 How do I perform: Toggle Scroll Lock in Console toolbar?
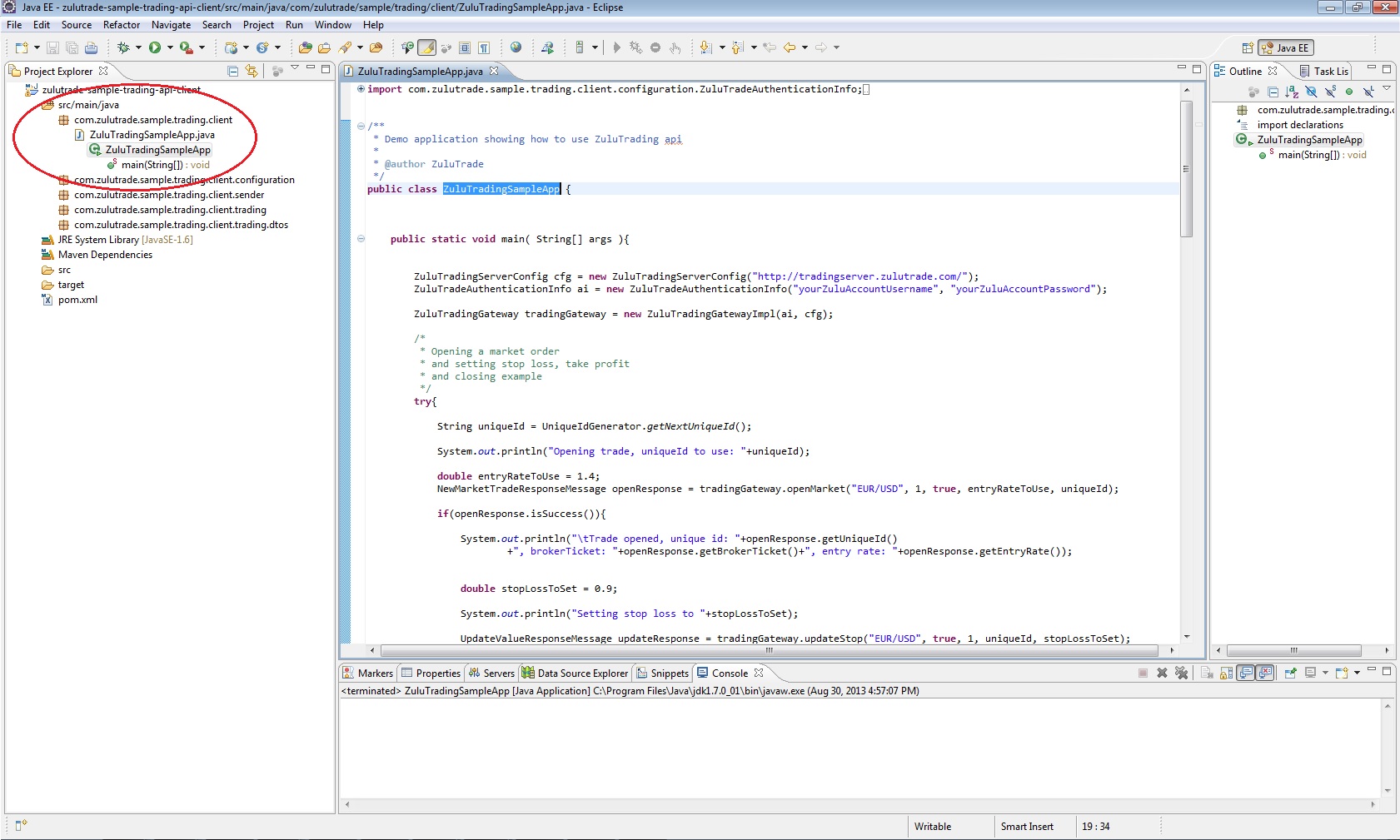[1226, 673]
